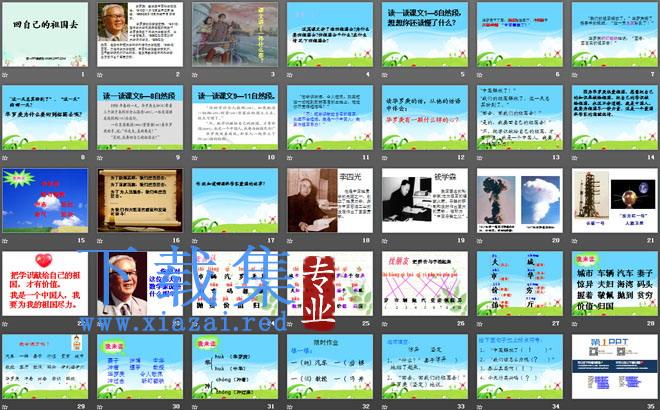The width and height of the screenshot is (660, 410).
Task: Select slide 9 titled 读一读课文6—8自然段
Action: click(x=140, y=117)
